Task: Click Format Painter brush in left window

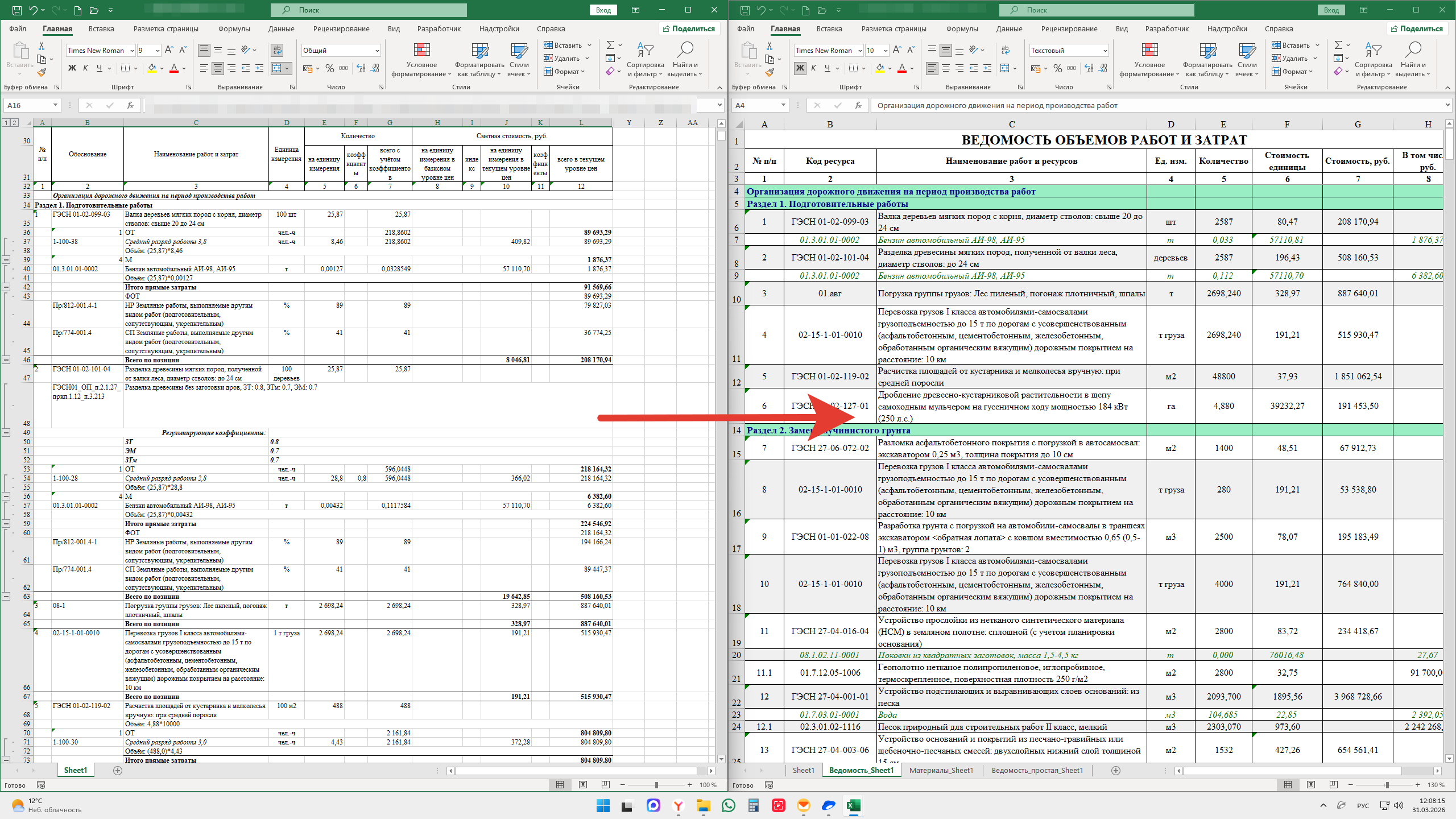Action: point(42,73)
